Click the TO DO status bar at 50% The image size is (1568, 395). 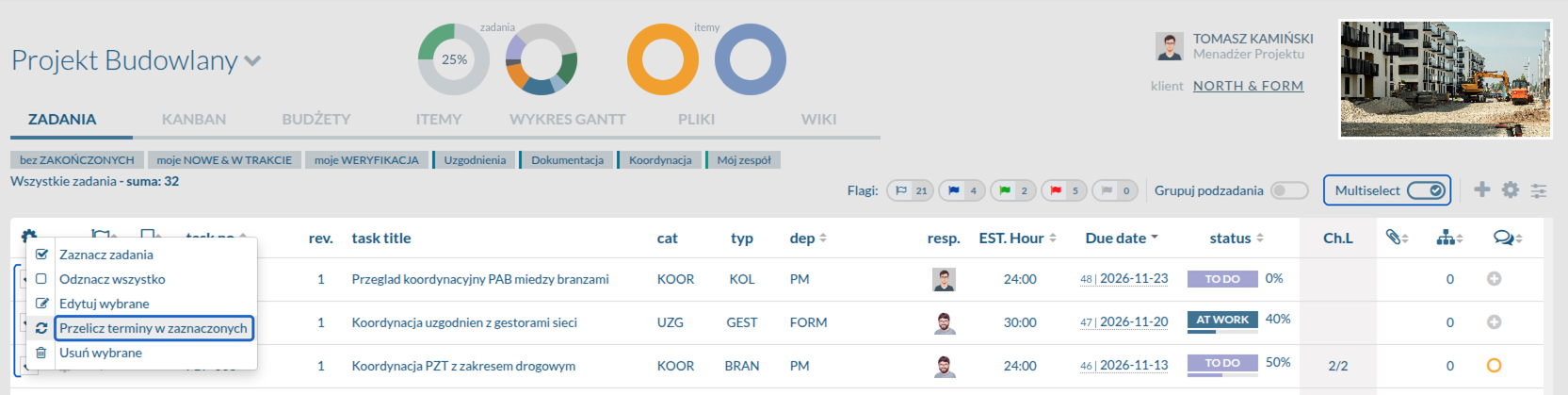[x=1222, y=365]
